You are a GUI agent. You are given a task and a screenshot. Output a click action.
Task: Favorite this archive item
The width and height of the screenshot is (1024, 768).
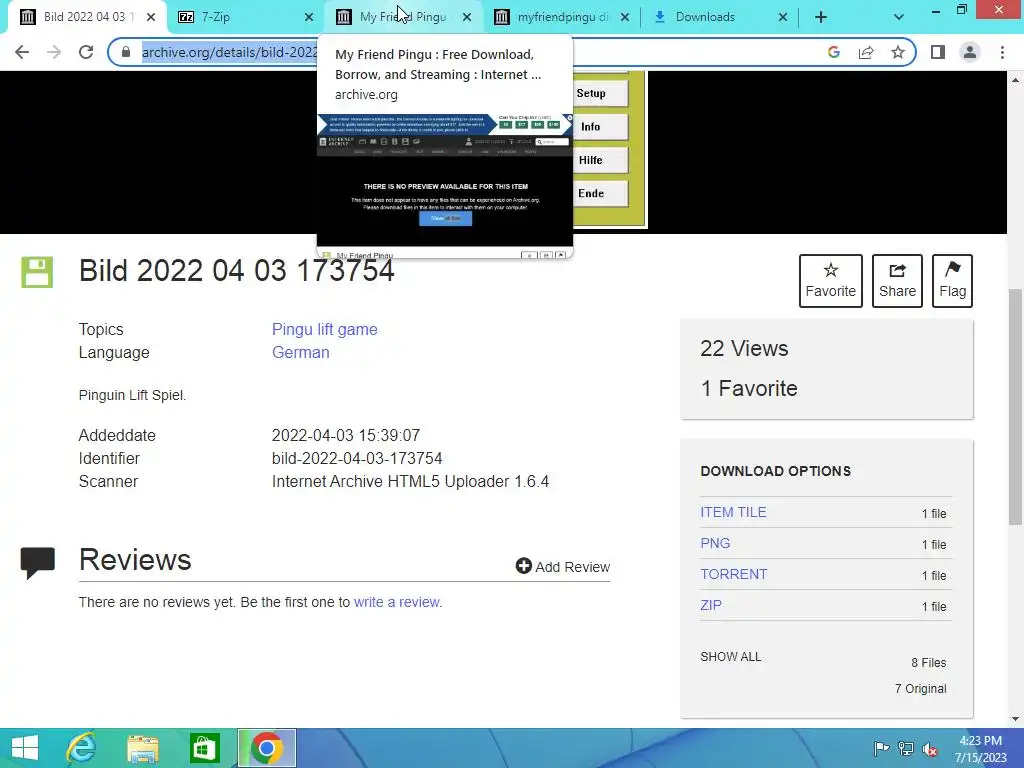(831, 281)
